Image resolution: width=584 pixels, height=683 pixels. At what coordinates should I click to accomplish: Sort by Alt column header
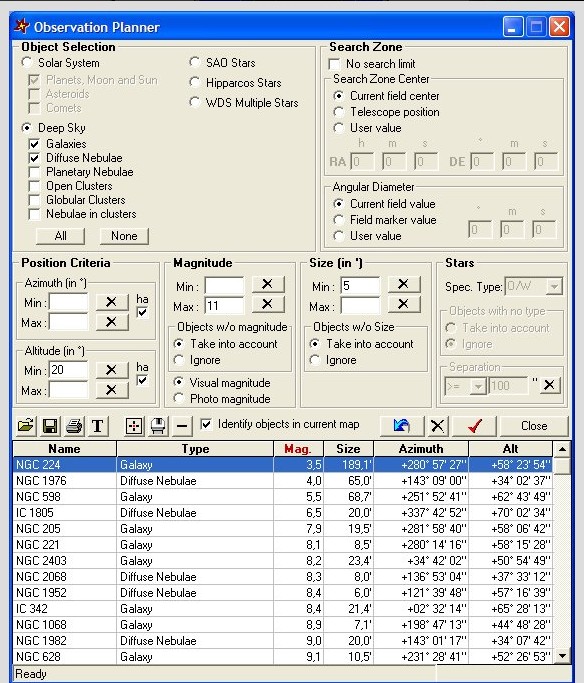(x=510, y=449)
